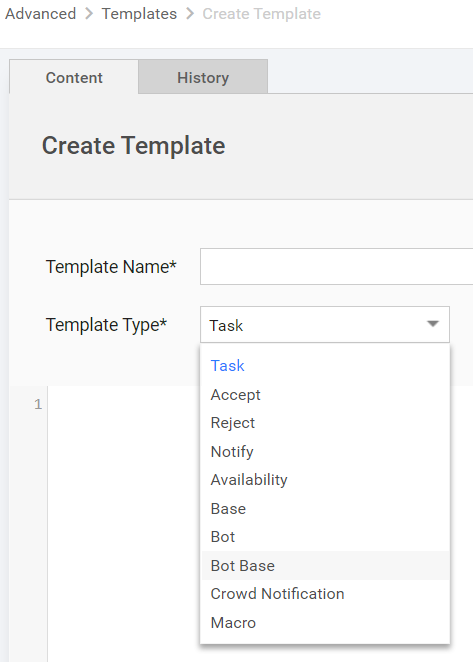Choose the Bot option
This screenshot has width=473, height=662.
326,537
